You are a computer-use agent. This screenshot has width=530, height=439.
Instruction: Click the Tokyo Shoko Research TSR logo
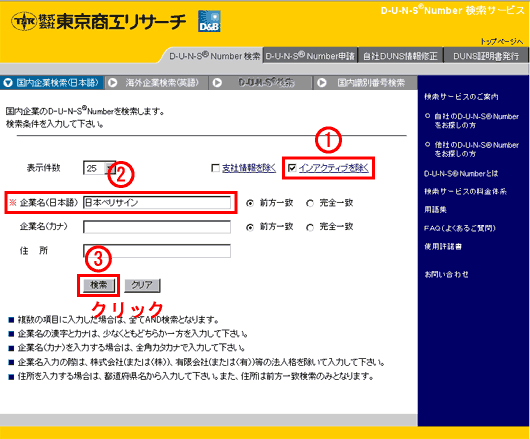[98, 22]
